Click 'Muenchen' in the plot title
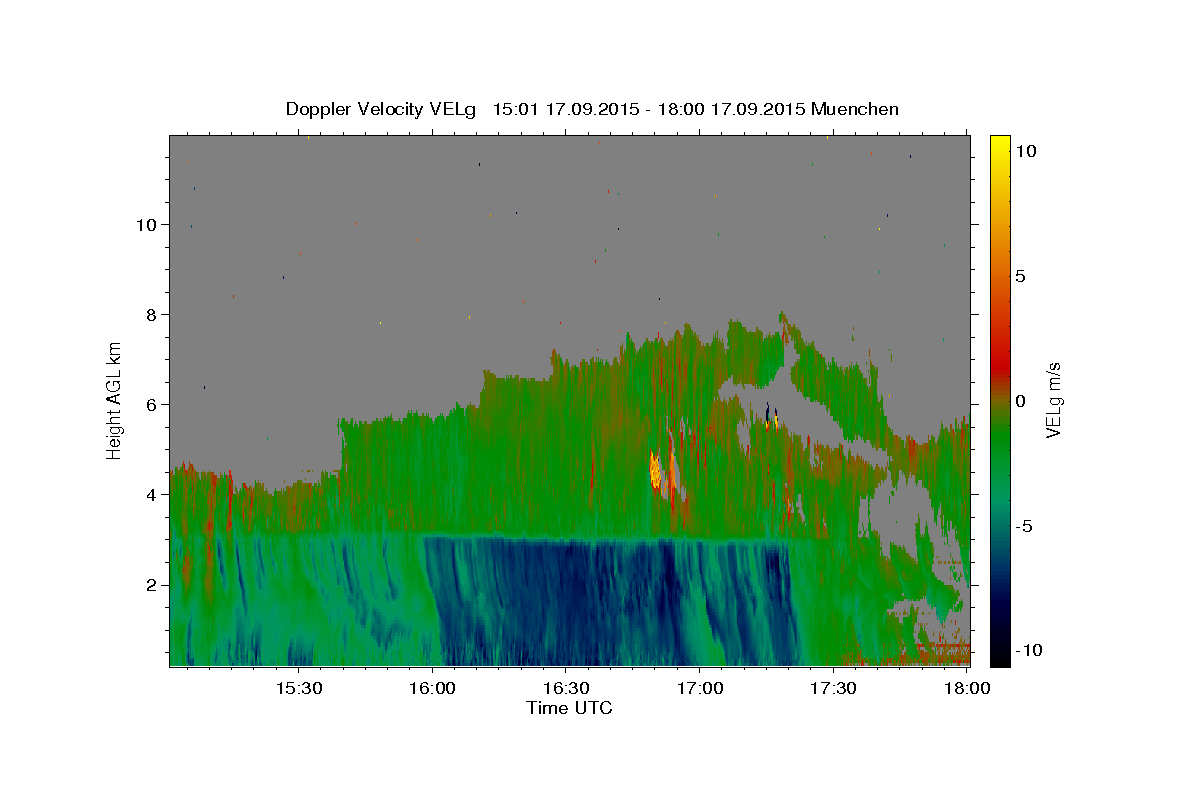1200x800 pixels. coord(855,109)
